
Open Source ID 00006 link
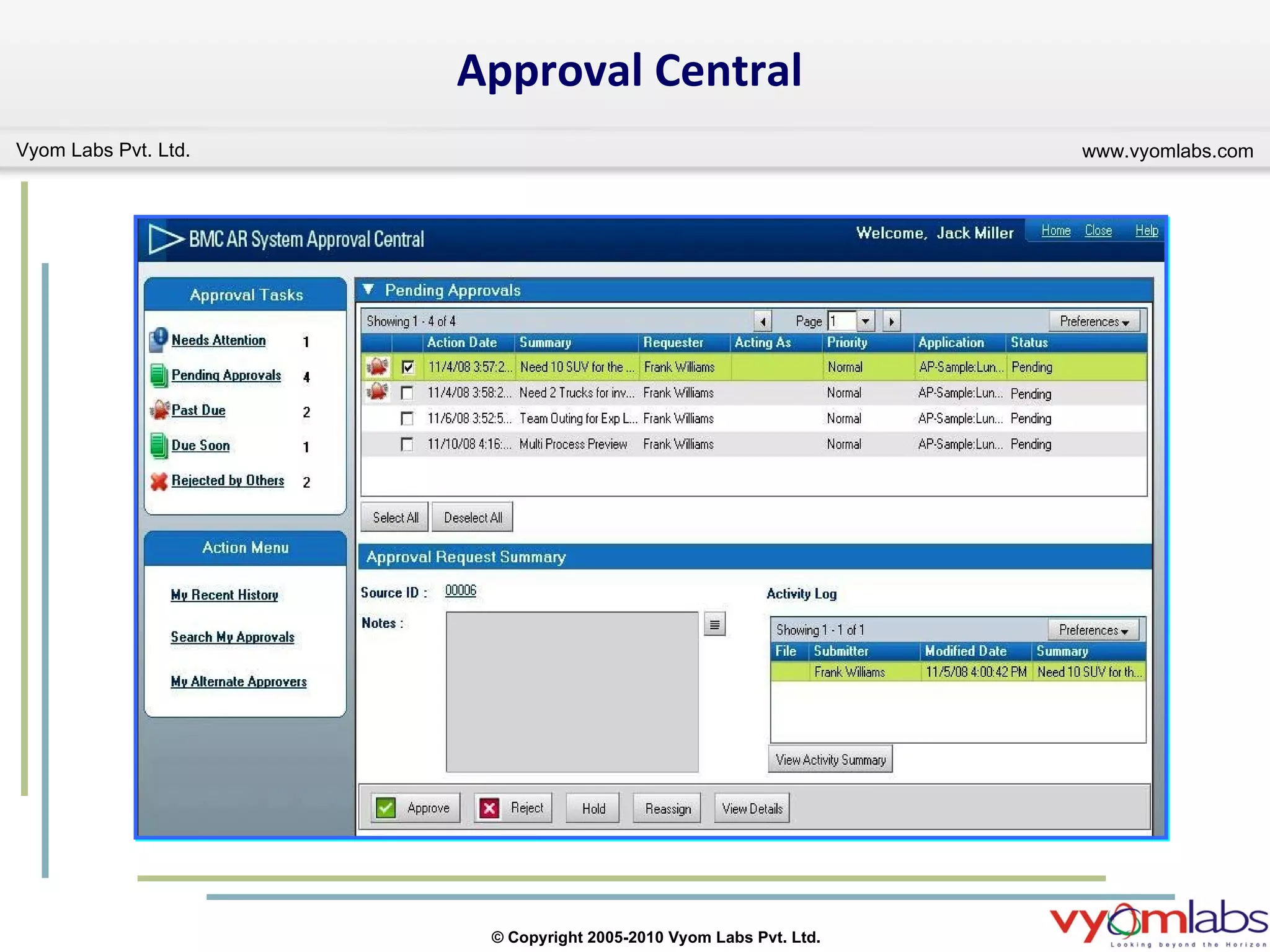click(x=461, y=591)
